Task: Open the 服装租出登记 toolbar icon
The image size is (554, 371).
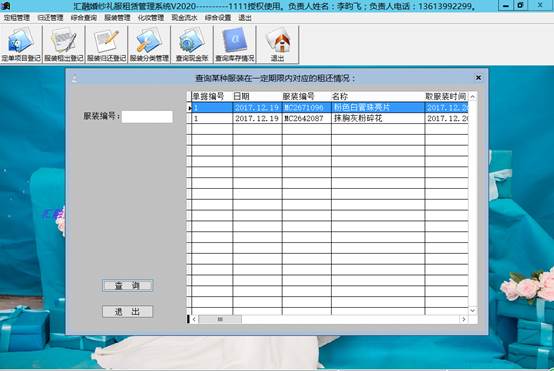Action: (x=64, y=45)
